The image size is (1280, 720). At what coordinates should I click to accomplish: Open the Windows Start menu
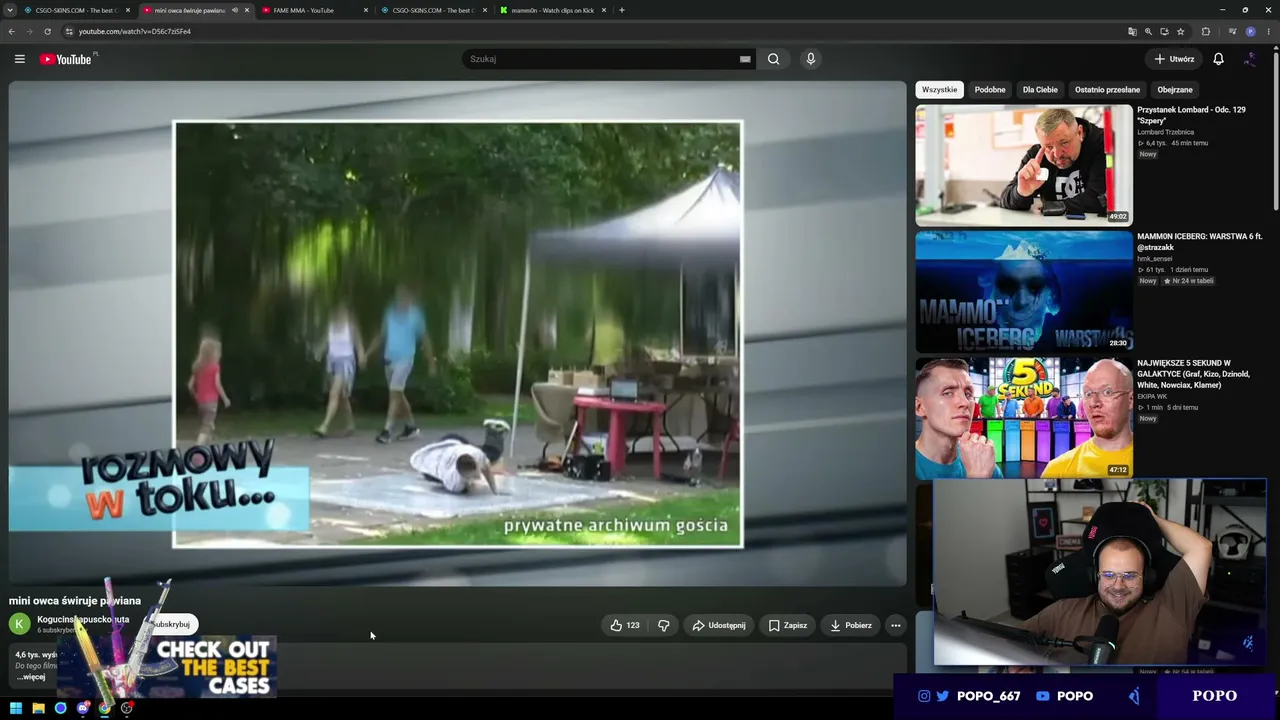pyautogui.click(x=16, y=708)
